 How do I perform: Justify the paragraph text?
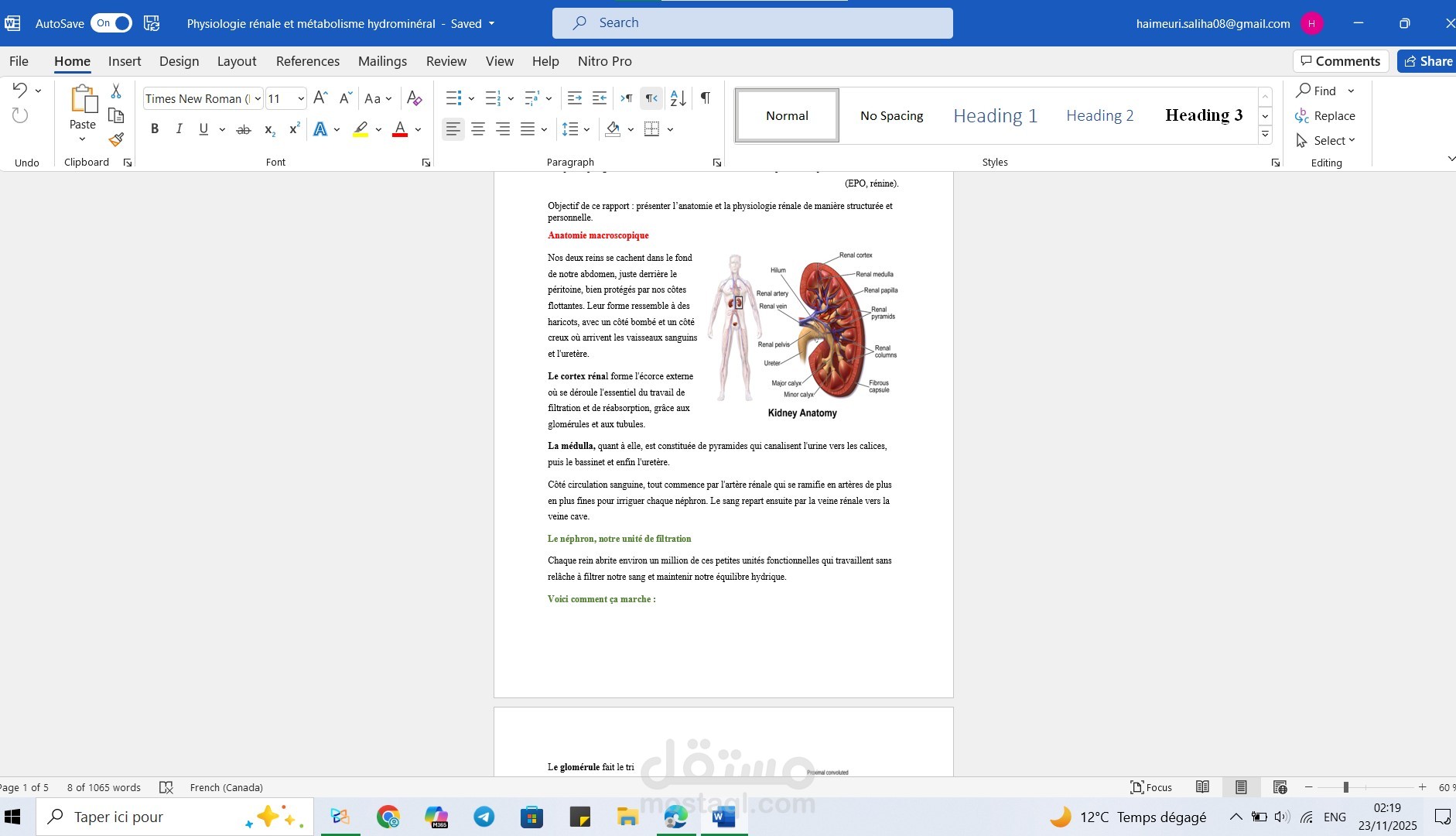point(528,129)
